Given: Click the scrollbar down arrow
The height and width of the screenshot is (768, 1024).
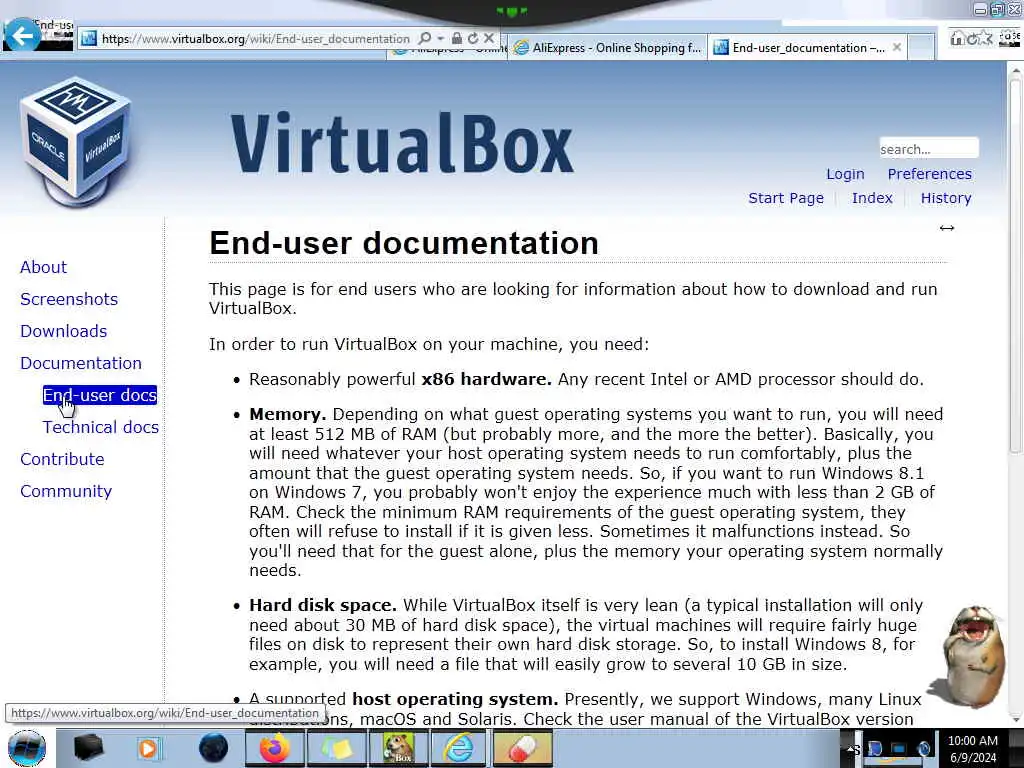Looking at the screenshot, I should (1016, 719).
